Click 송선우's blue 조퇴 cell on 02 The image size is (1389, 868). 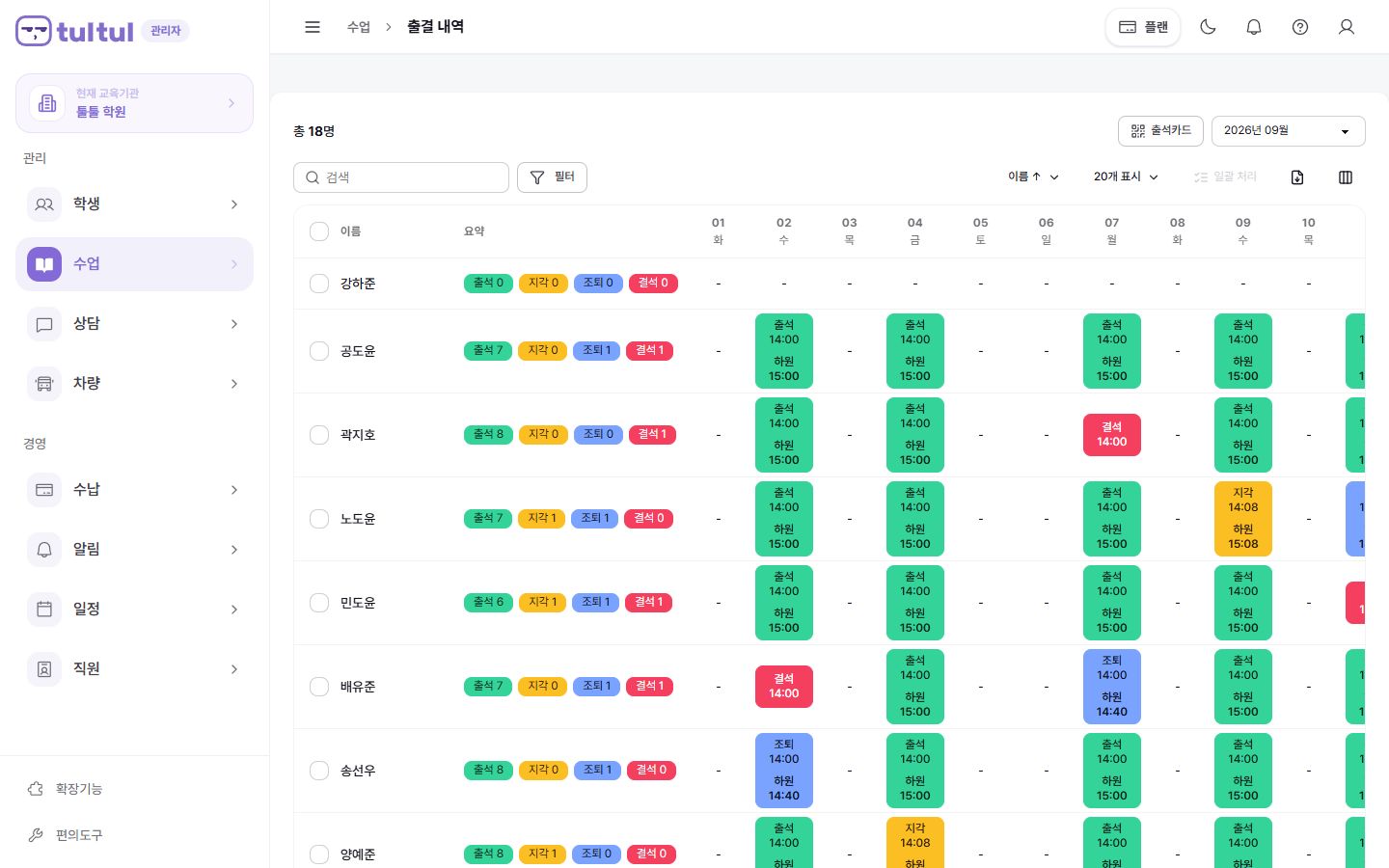point(783,771)
